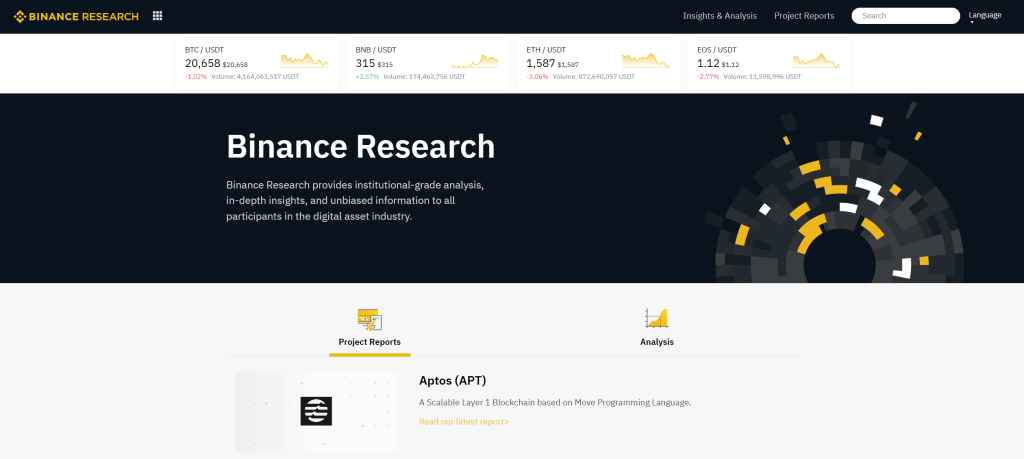Switch to the Project Reports tab label
Viewport: 1024px width, 459px height.
coord(370,342)
